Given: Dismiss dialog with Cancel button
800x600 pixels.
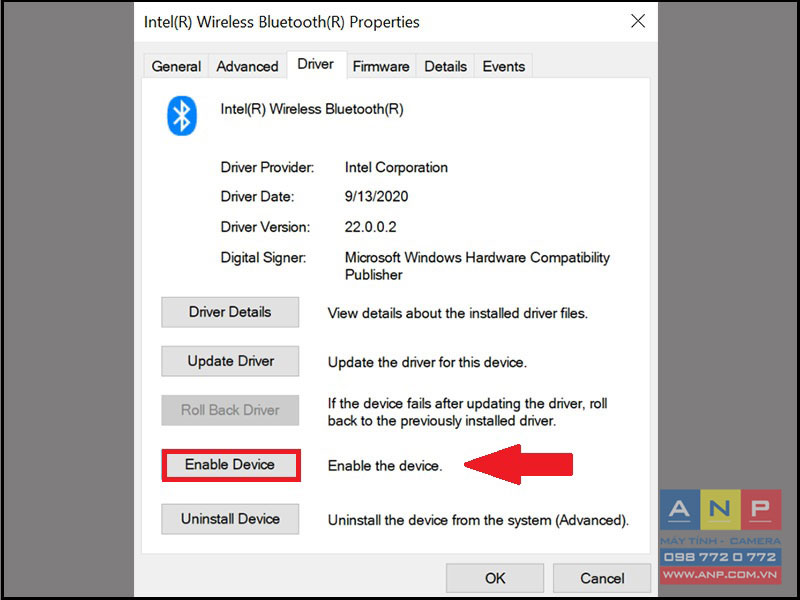Looking at the screenshot, I should [x=602, y=578].
